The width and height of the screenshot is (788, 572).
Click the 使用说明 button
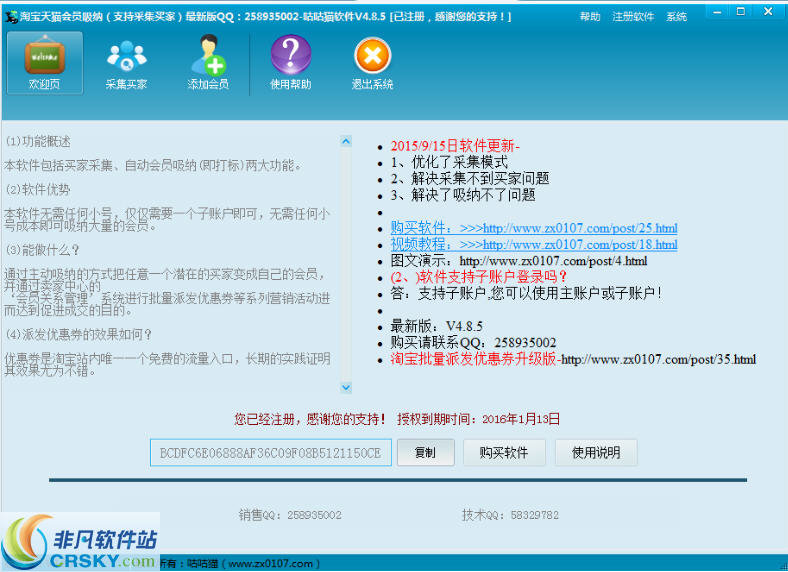[596, 452]
